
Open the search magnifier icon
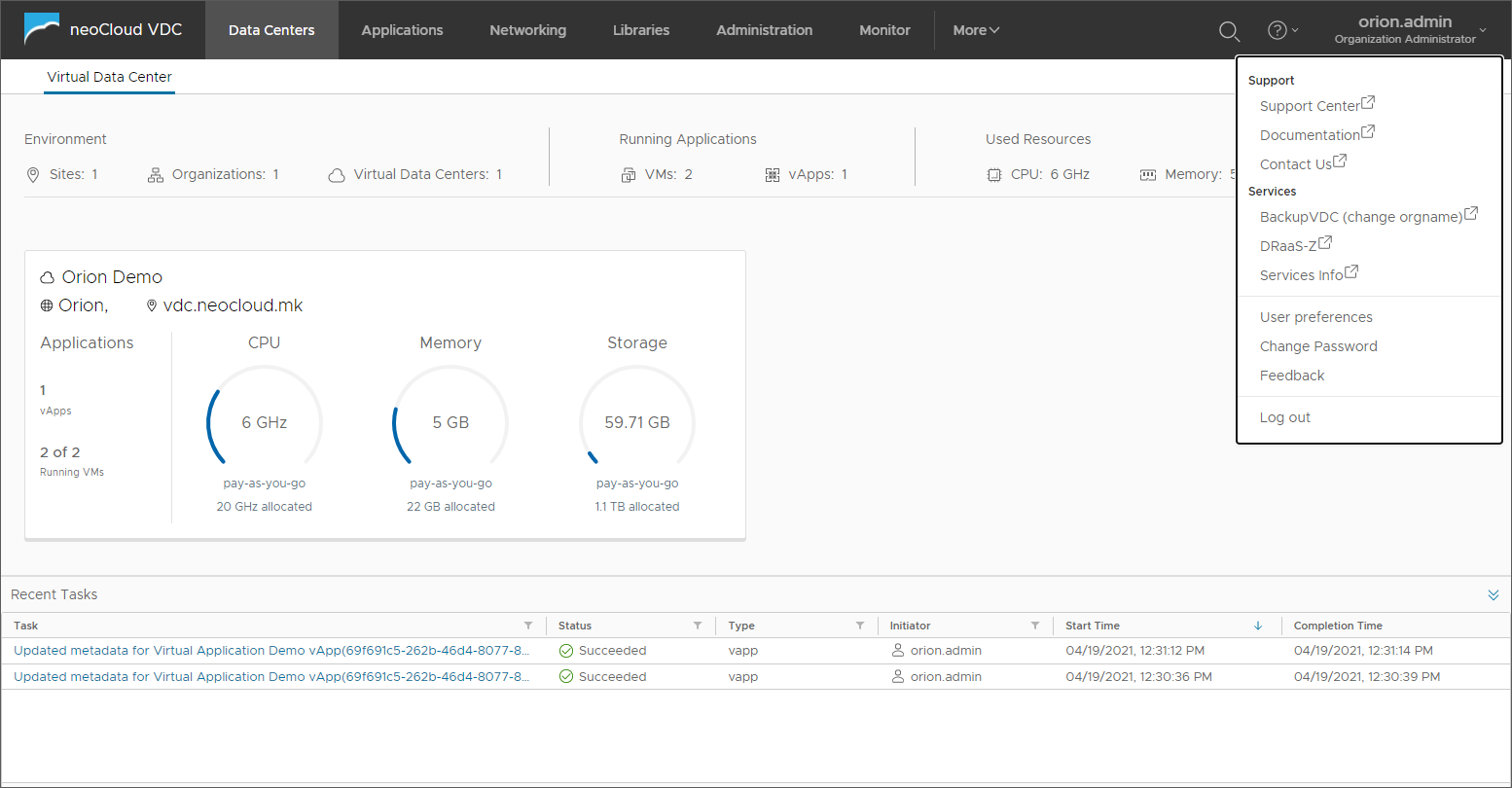point(1229,31)
